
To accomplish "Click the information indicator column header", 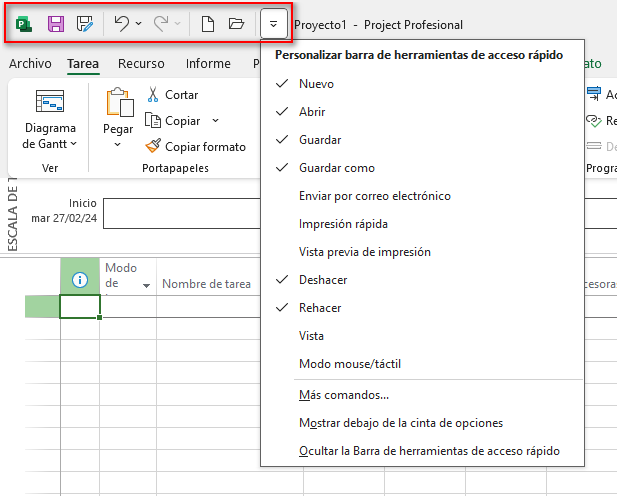I will (x=80, y=282).
